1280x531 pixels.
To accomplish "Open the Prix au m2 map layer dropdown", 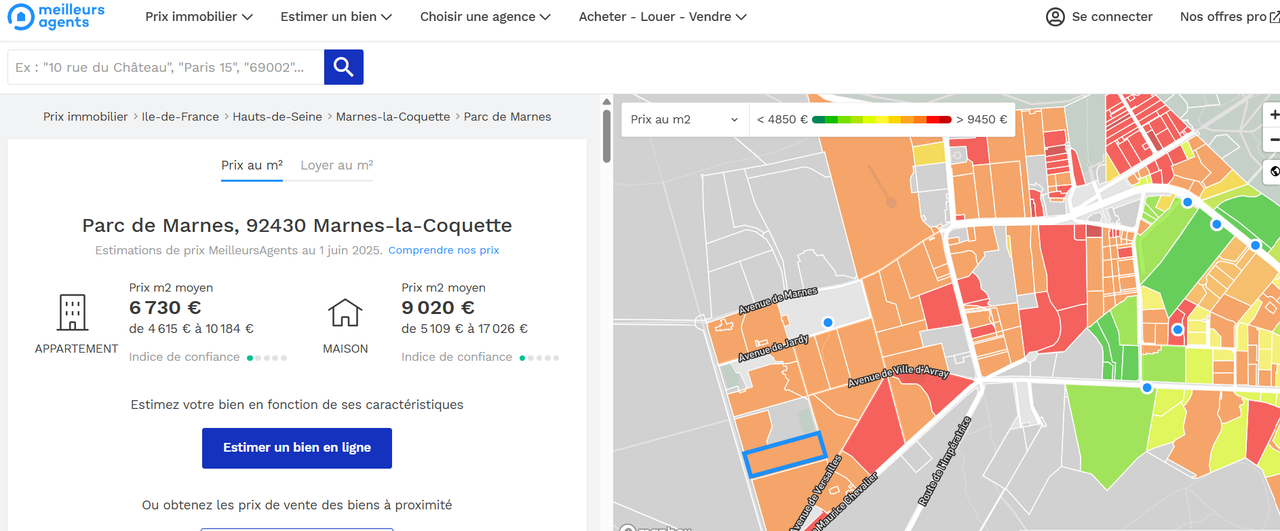I will coord(685,119).
